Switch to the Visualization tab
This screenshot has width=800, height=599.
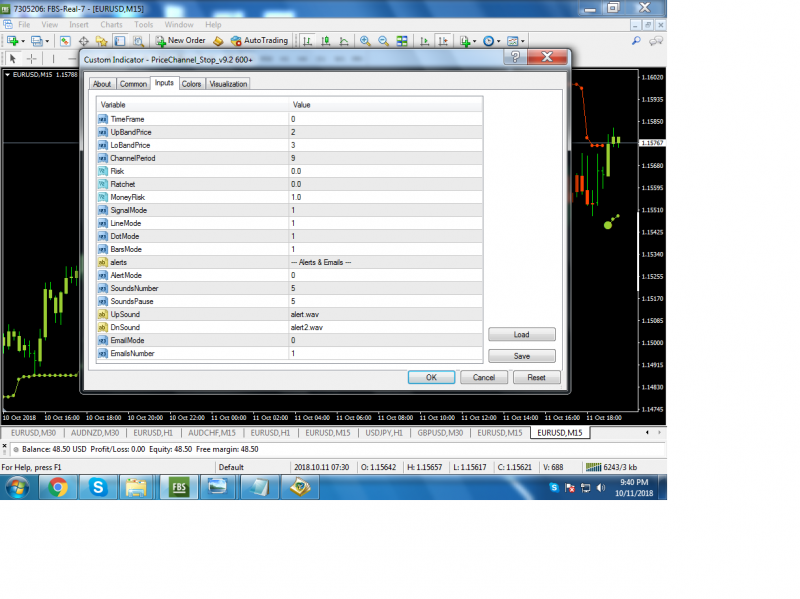pos(228,84)
